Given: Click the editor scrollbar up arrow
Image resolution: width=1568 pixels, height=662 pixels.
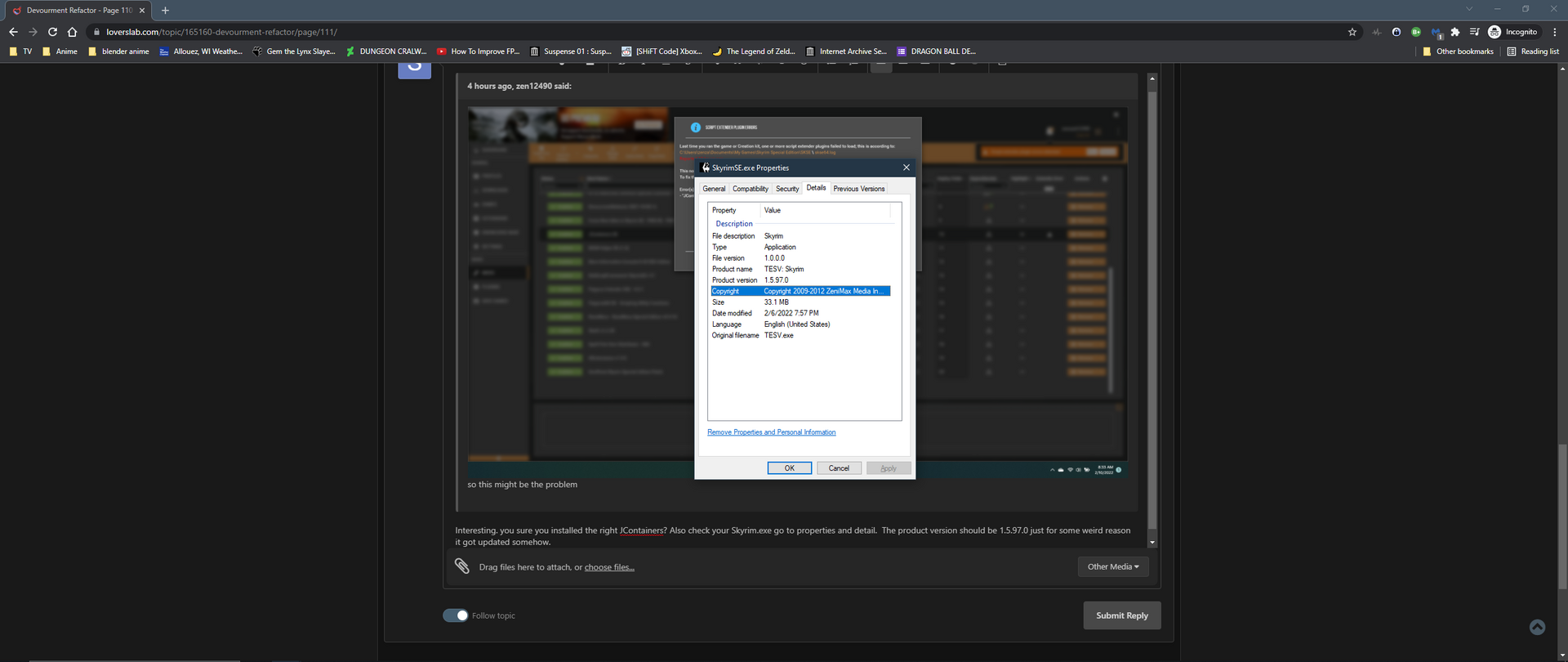Looking at the screenshot, I should click(1152, 78).
